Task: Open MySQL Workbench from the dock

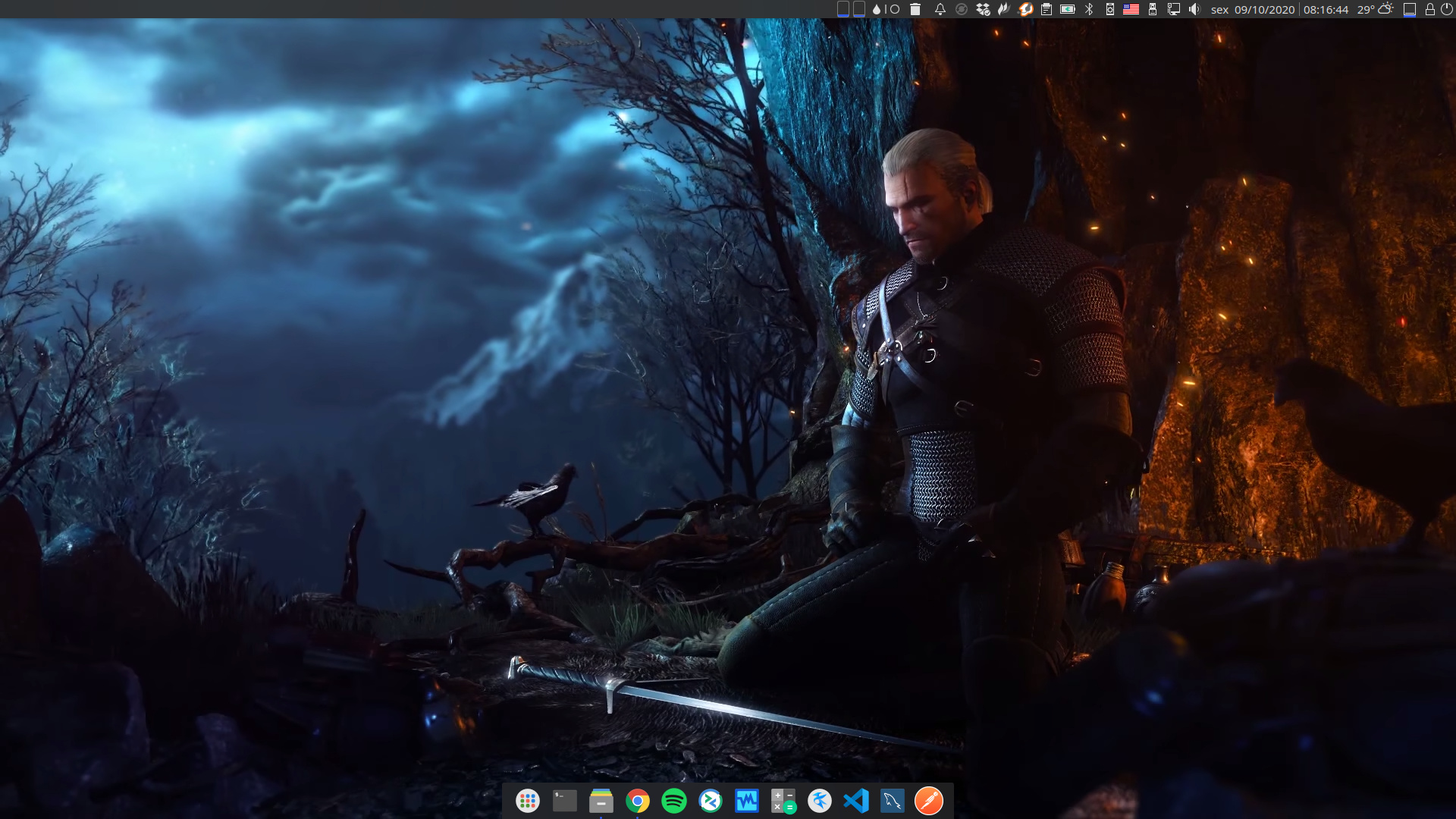Action: pos(893,801)
